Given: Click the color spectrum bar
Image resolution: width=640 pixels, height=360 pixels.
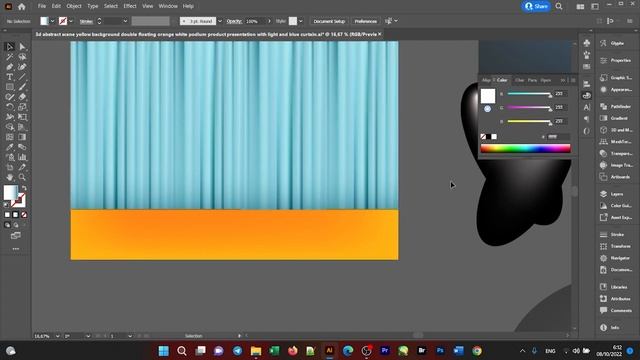Looking at the screenshot, I should 526,148.
